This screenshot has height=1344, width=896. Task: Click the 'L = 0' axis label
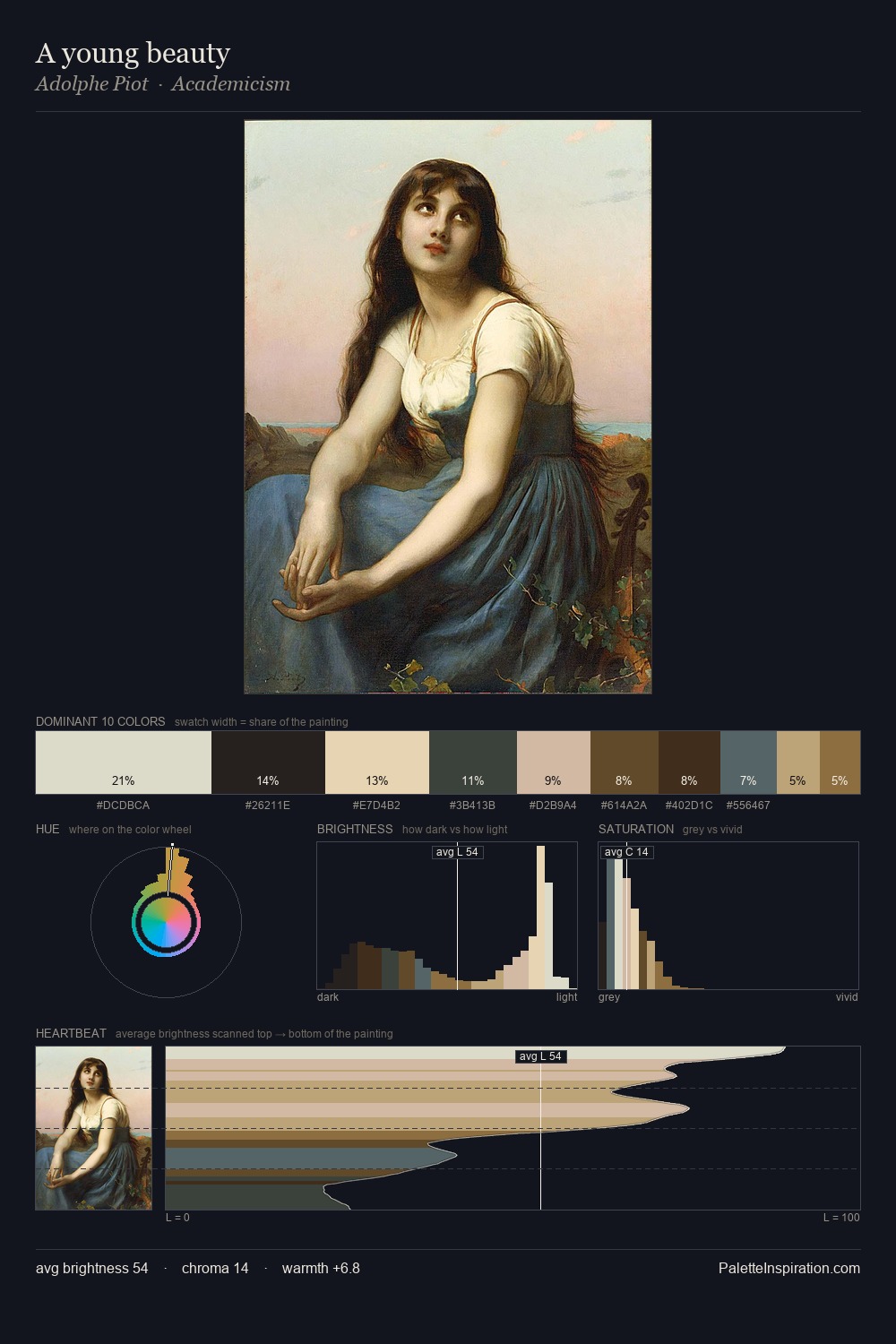pyautogui.click(x=177, y=1218)
